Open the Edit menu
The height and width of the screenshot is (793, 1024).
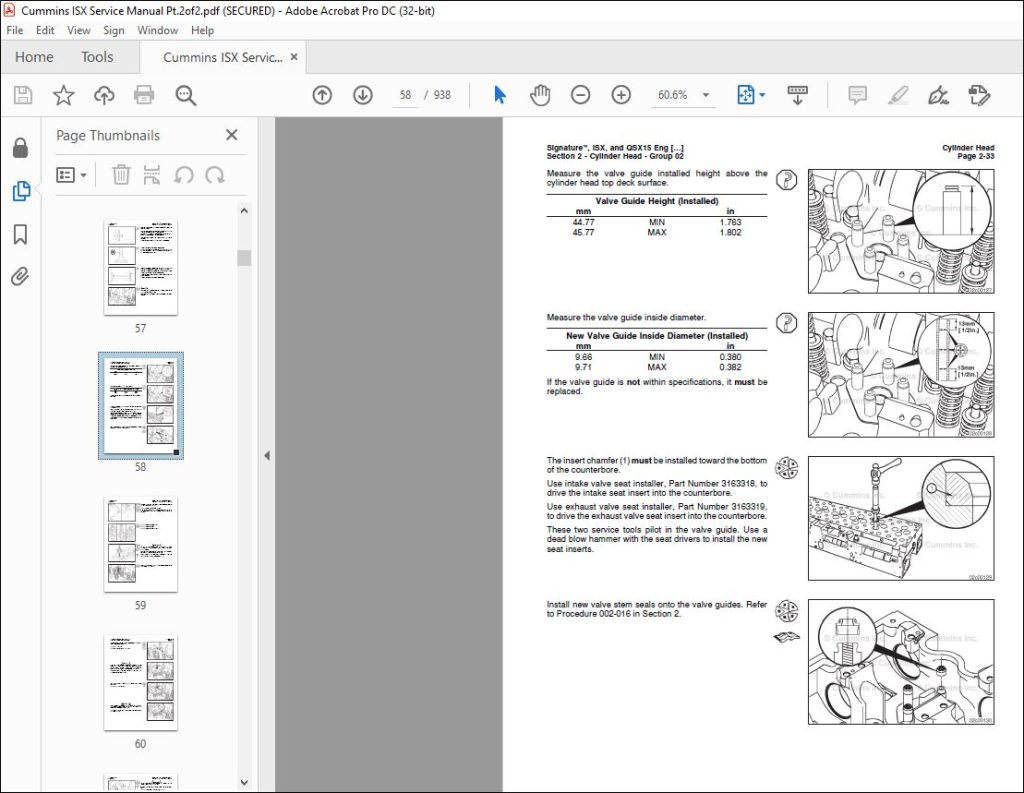[45, 30]
